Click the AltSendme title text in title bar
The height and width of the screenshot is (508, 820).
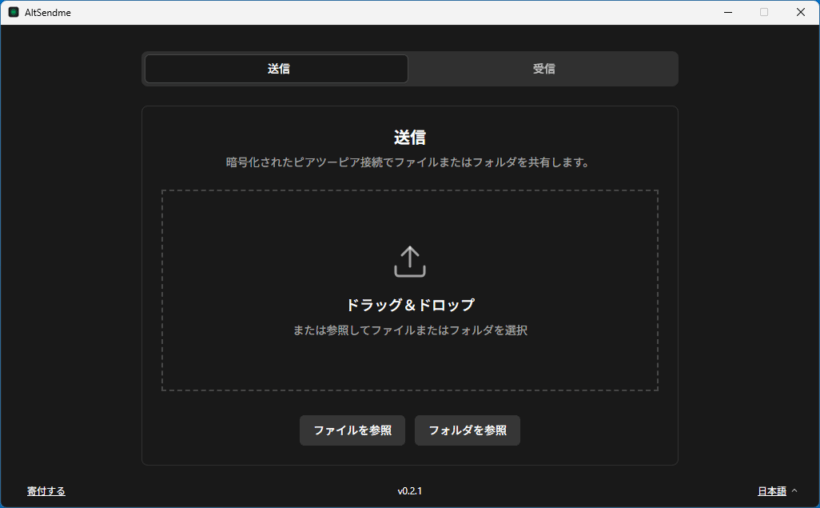click(x=48, y=12)
